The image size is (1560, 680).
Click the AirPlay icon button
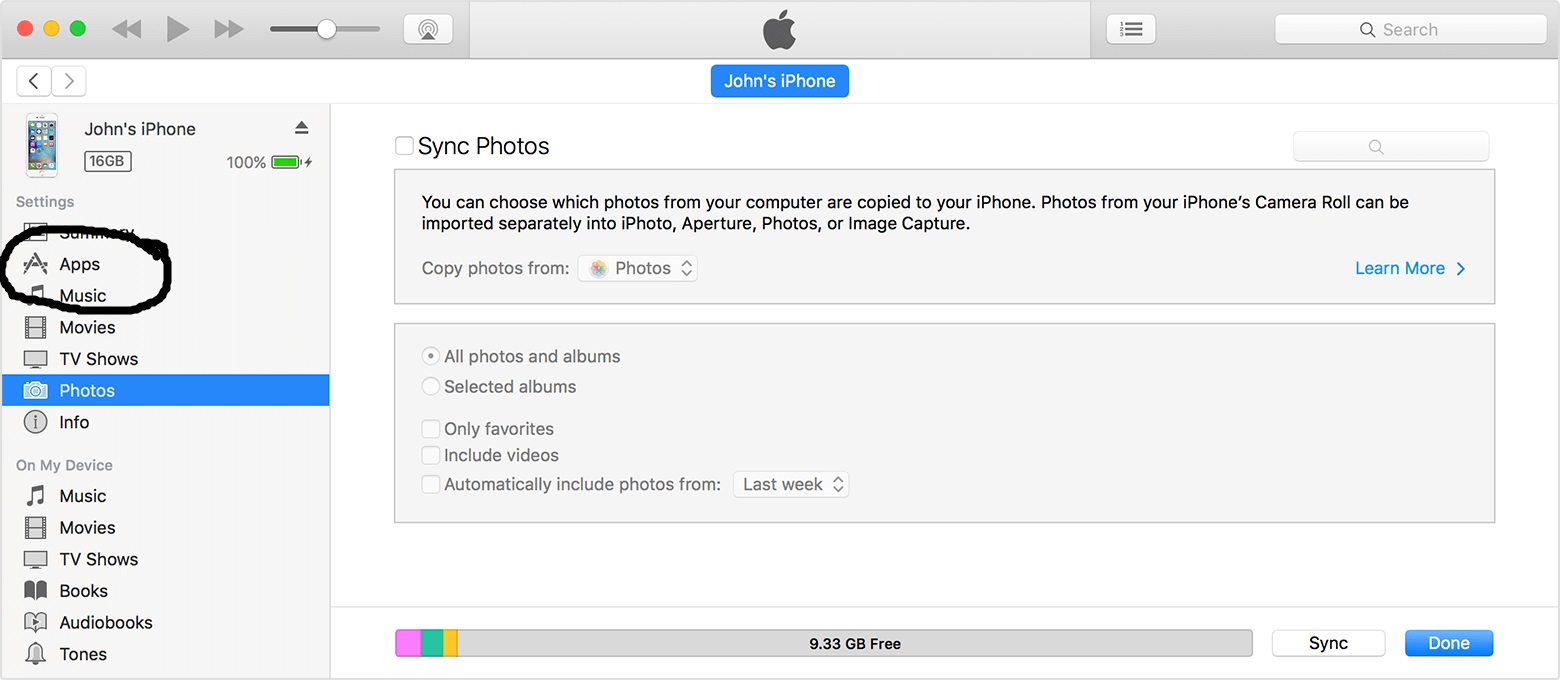coord(428,29)
